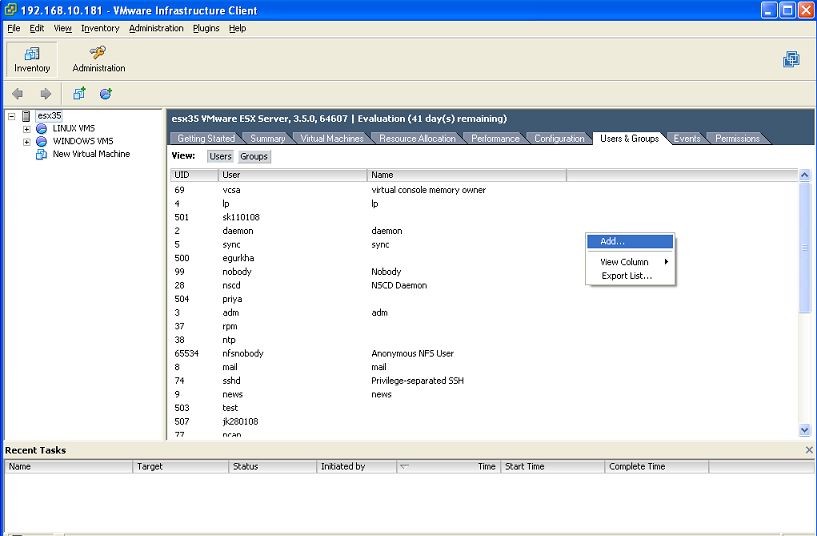Click the New Resource Pool toolbar icon
The height and width of the screenshot is (536, 817).
(x=106, y=93)
